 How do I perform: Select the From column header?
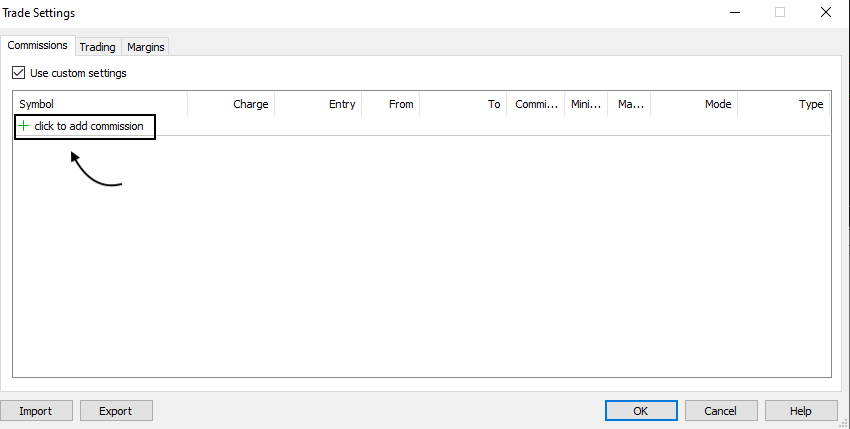(391, 104)
